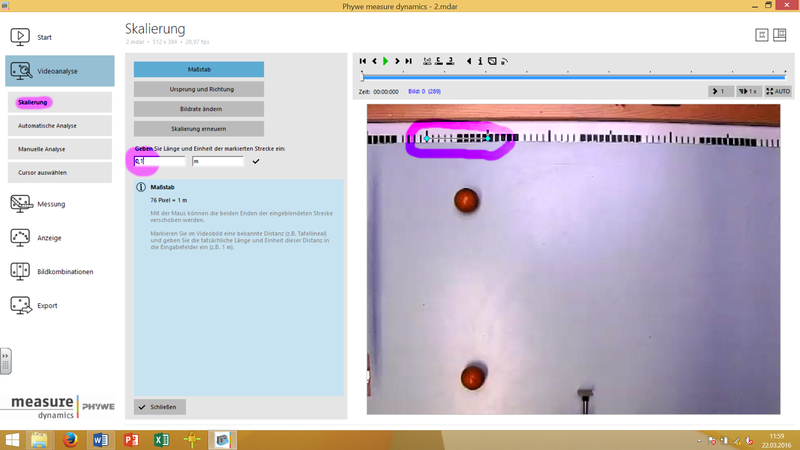Click the video info icon

click(480, 61)
